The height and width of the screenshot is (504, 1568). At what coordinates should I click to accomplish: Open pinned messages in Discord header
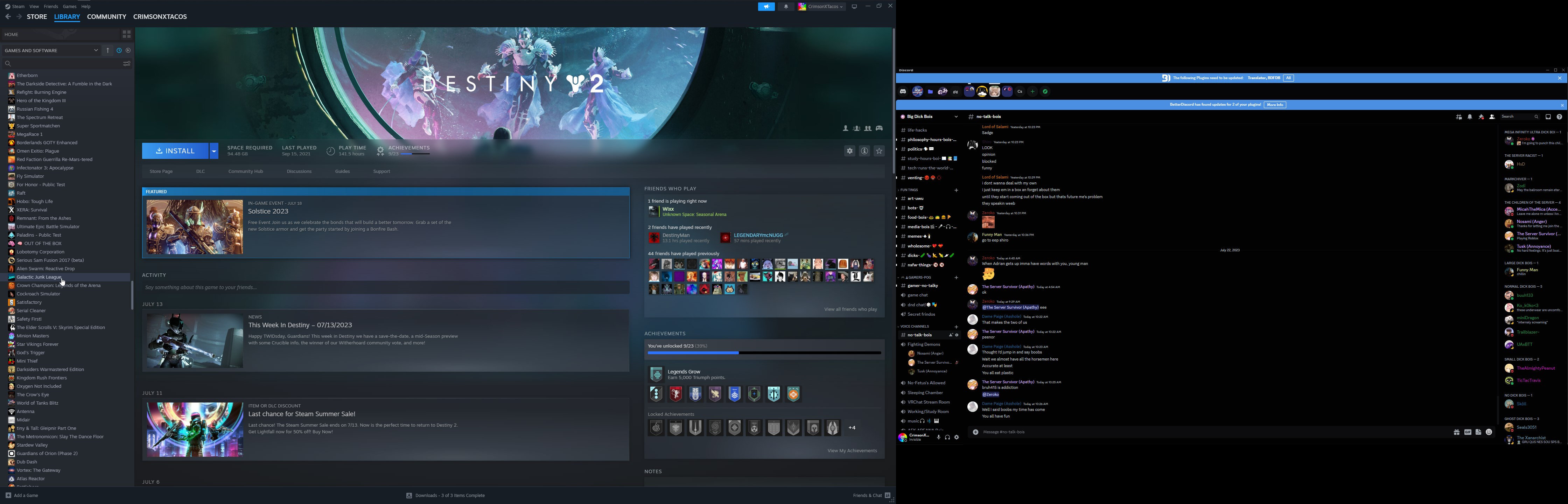(1482, 117)
